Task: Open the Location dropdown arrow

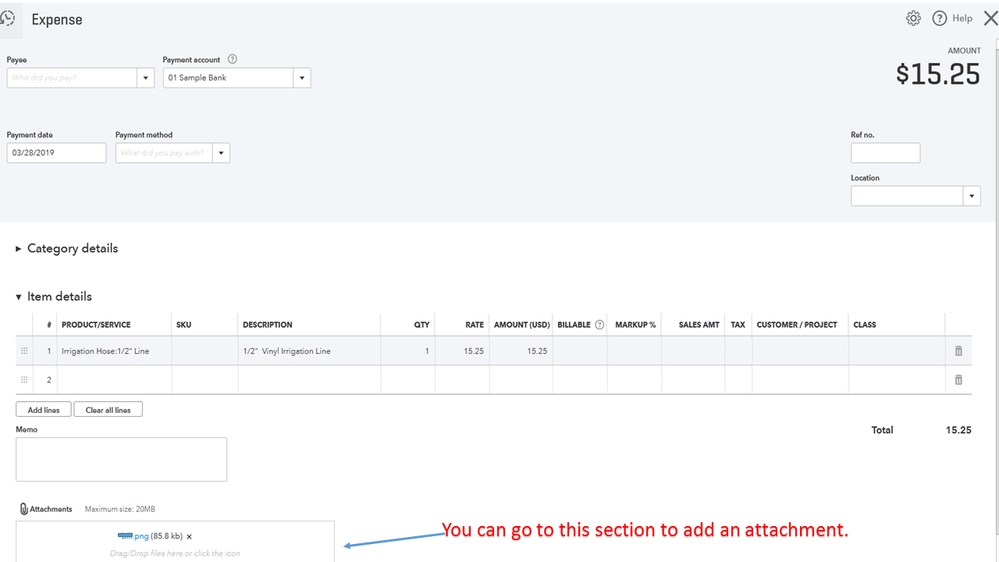Action: tap(971, 196)
